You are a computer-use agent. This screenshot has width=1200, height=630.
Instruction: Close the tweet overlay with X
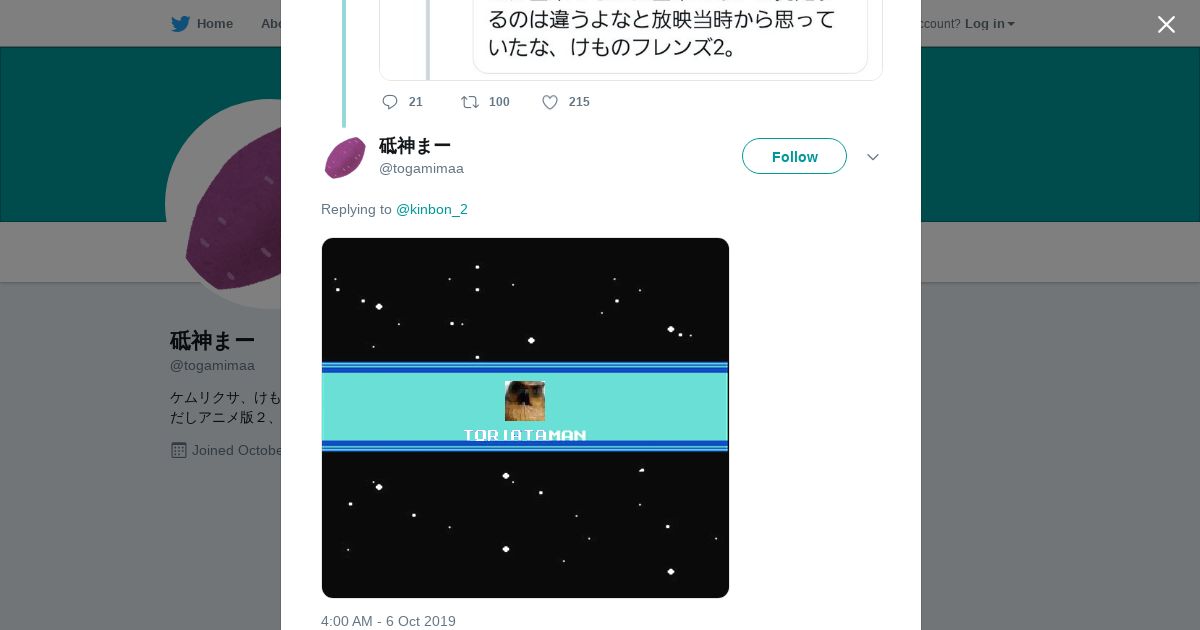(x=1166, y=24)
